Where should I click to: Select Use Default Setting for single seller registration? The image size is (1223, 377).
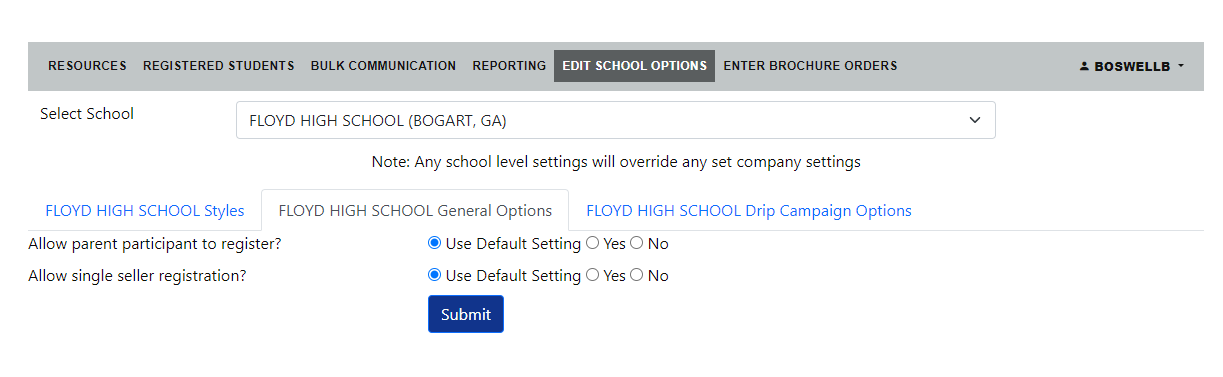click(x=434, y=275)
